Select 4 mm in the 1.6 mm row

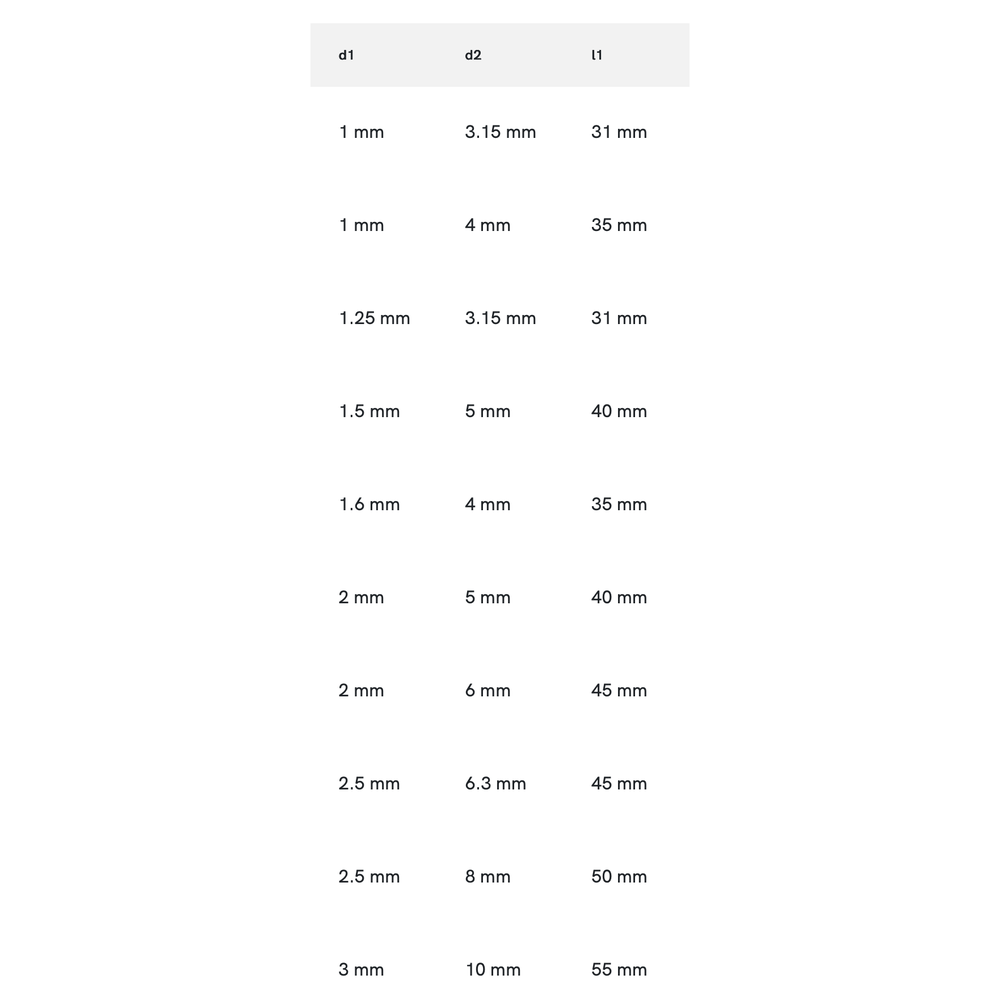tap(487, 504)
